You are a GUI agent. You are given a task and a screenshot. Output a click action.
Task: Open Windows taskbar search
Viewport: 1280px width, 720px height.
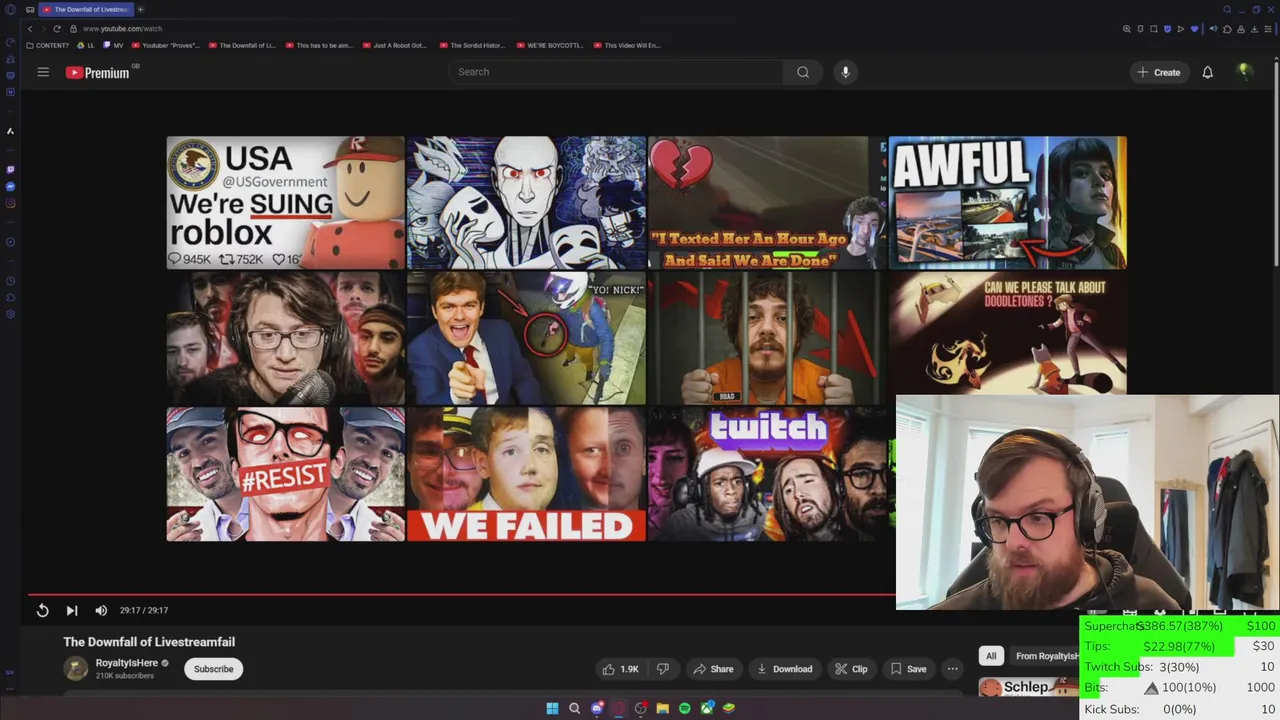(x=574, y=708)
